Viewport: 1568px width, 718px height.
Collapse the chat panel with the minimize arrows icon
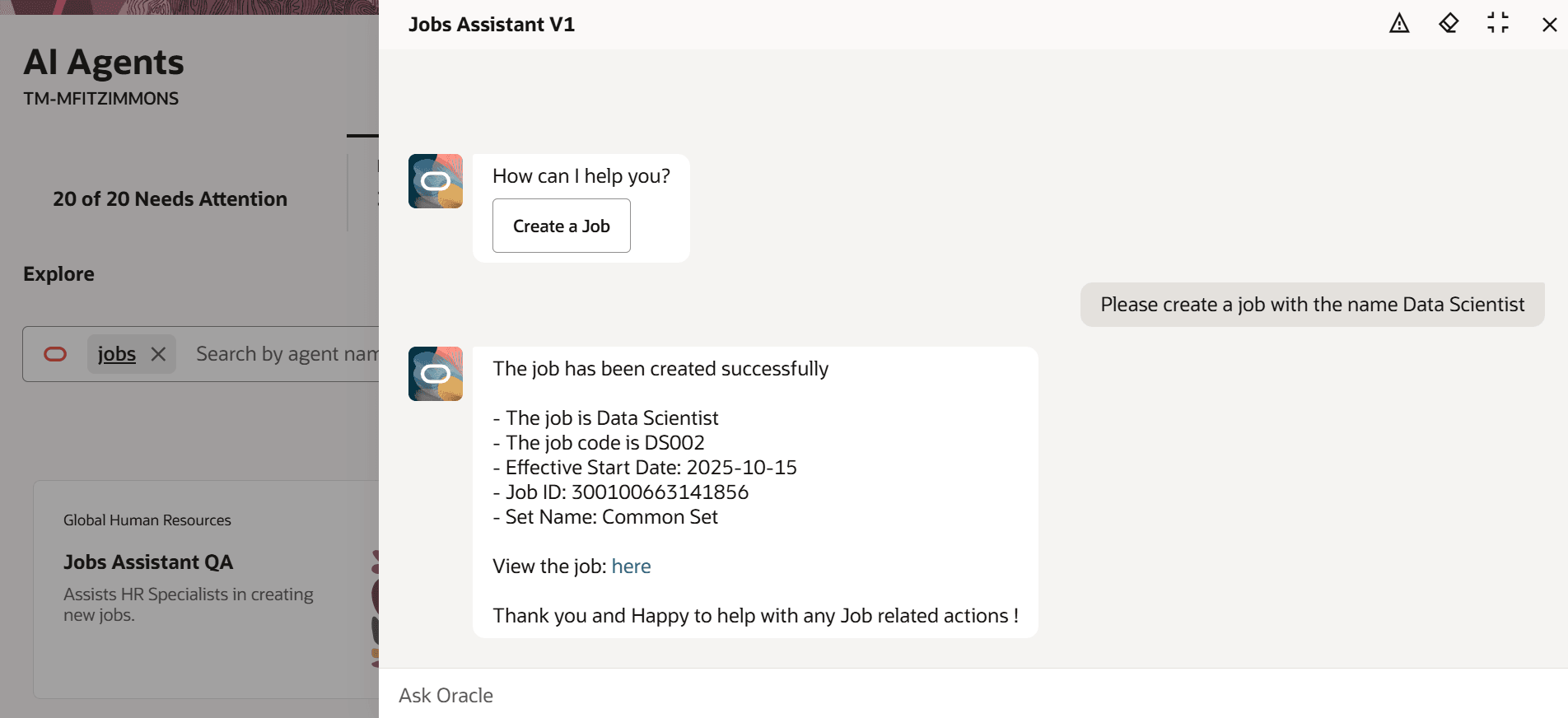(1498, 23)
